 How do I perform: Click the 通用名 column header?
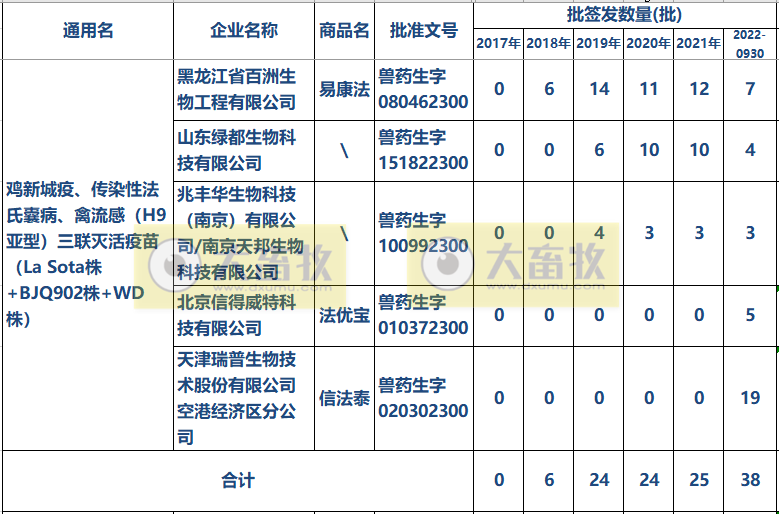(x=88, y=31)
